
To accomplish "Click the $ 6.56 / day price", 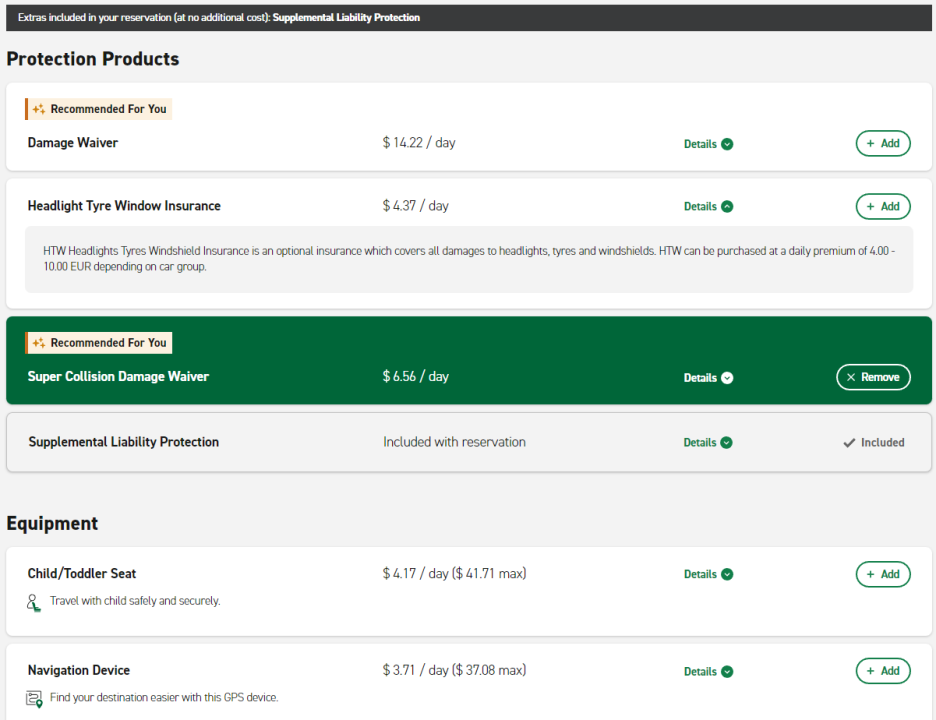I will point(415,377).
